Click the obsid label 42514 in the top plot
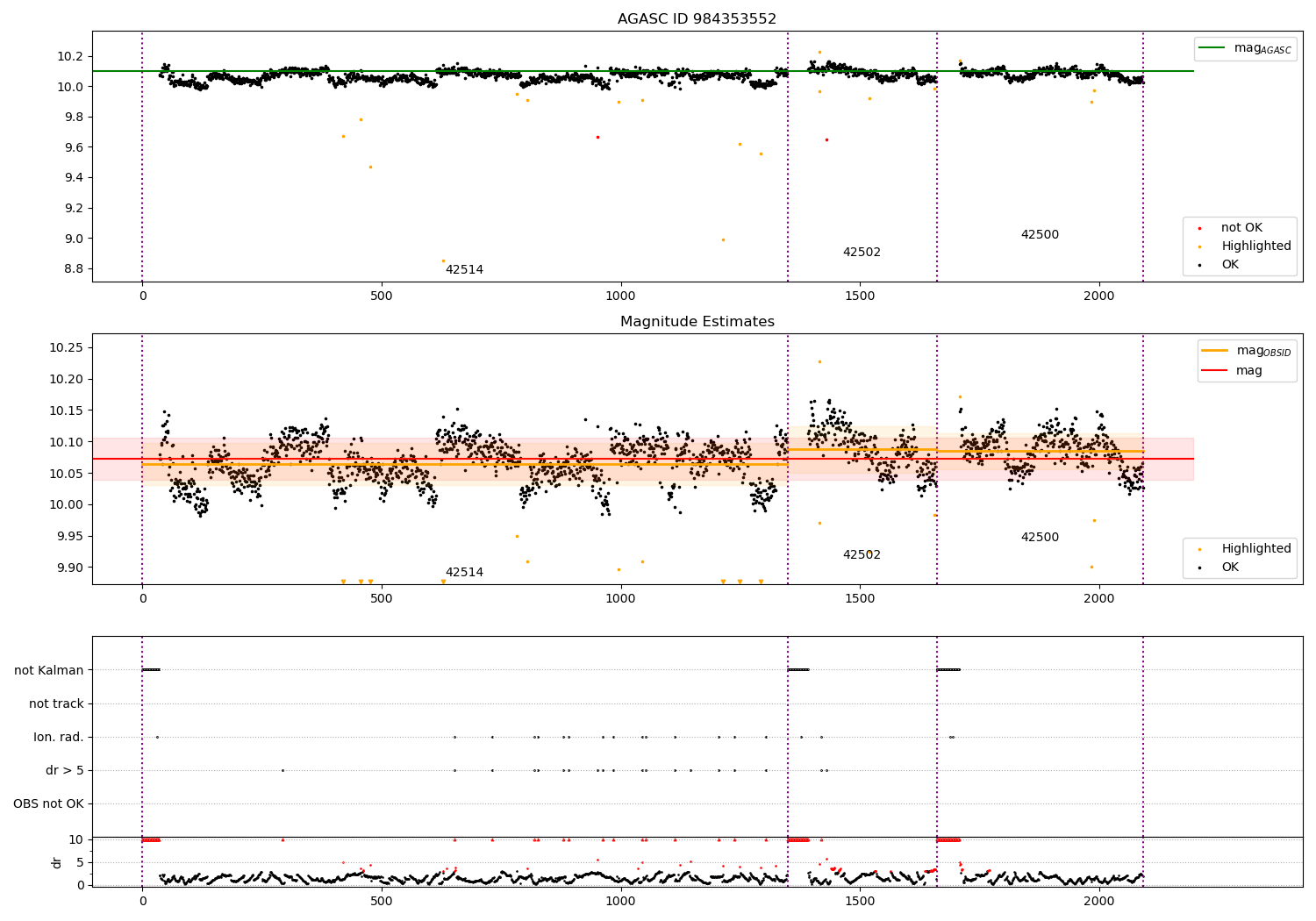 (x=464, y=269)
